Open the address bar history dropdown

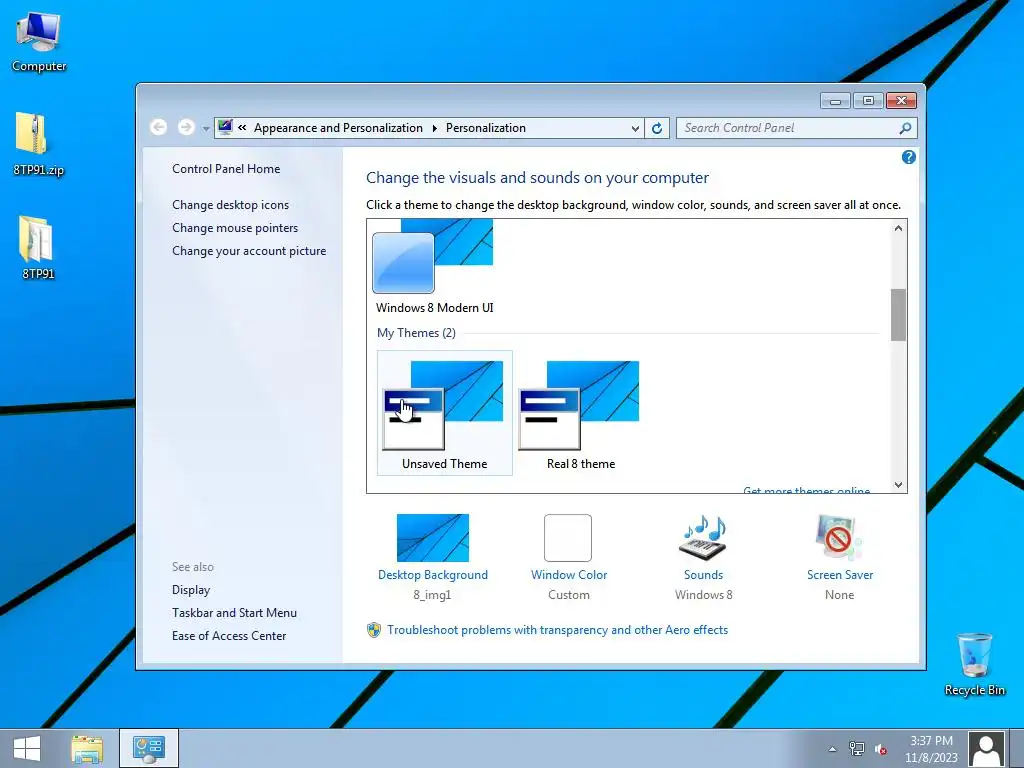point(635,129)
